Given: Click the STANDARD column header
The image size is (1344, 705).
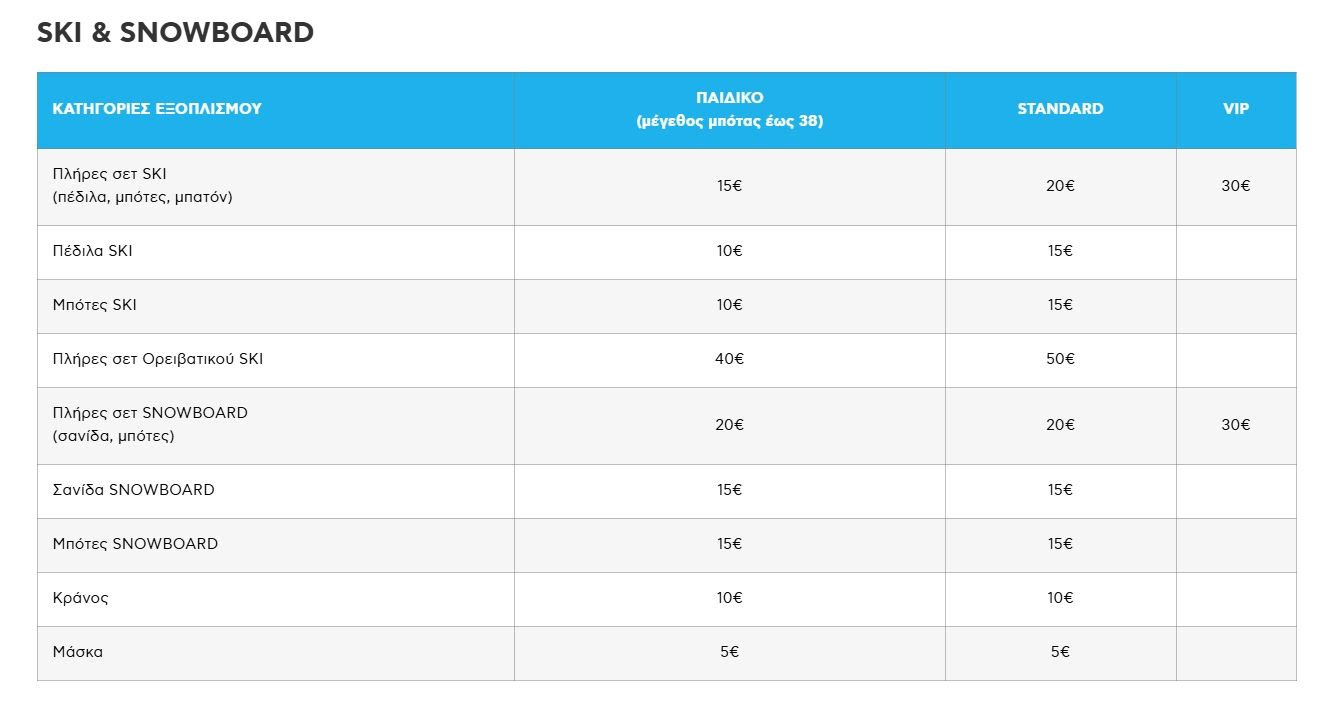Looking at the screenshot, I should point(1060,109).
